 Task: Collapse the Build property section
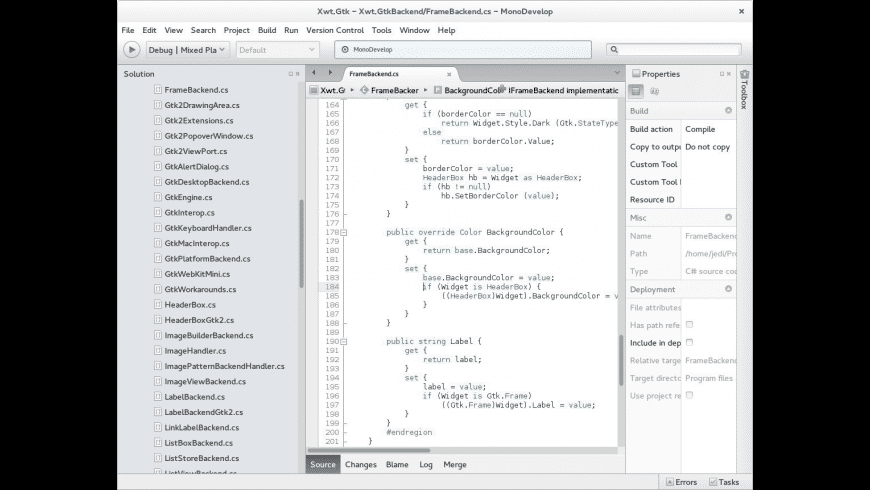(728, 110)
